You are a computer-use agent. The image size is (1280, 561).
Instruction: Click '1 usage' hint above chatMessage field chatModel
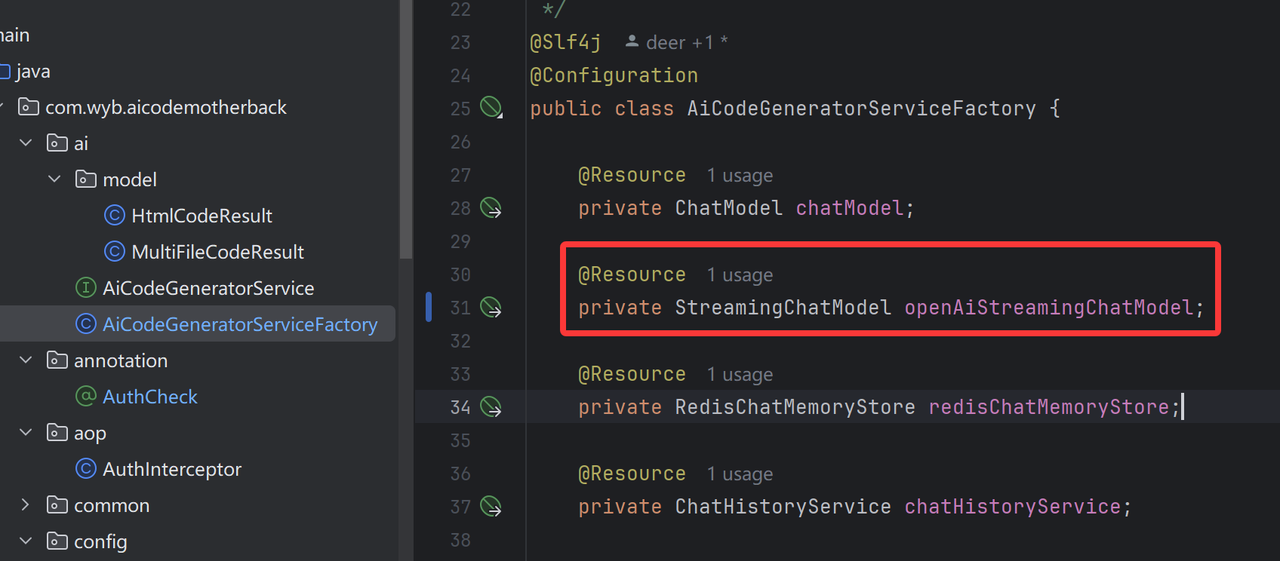point(740,175)
